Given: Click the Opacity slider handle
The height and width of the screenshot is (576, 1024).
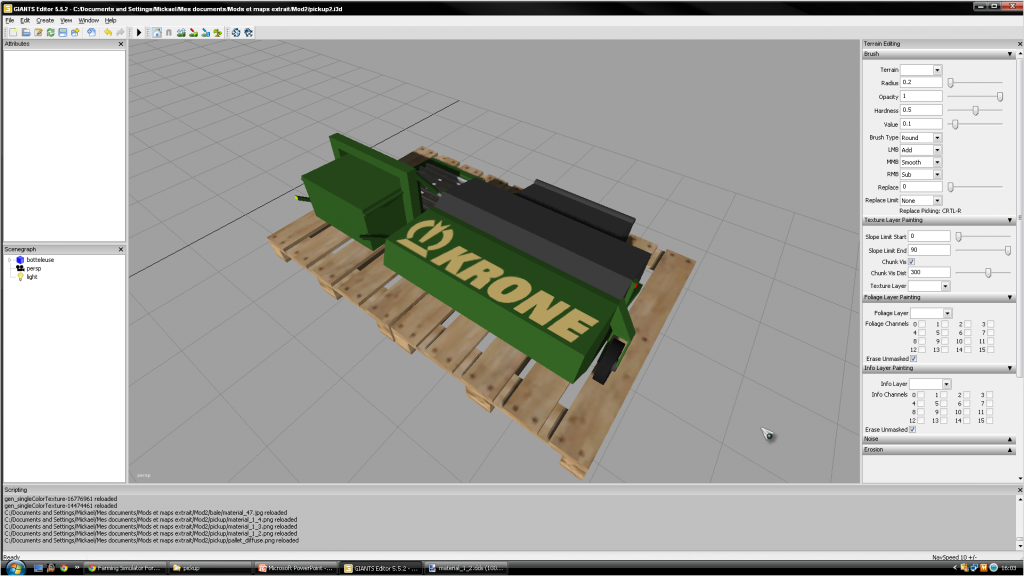Looking at the screenshot, I should click(1000, 97).
